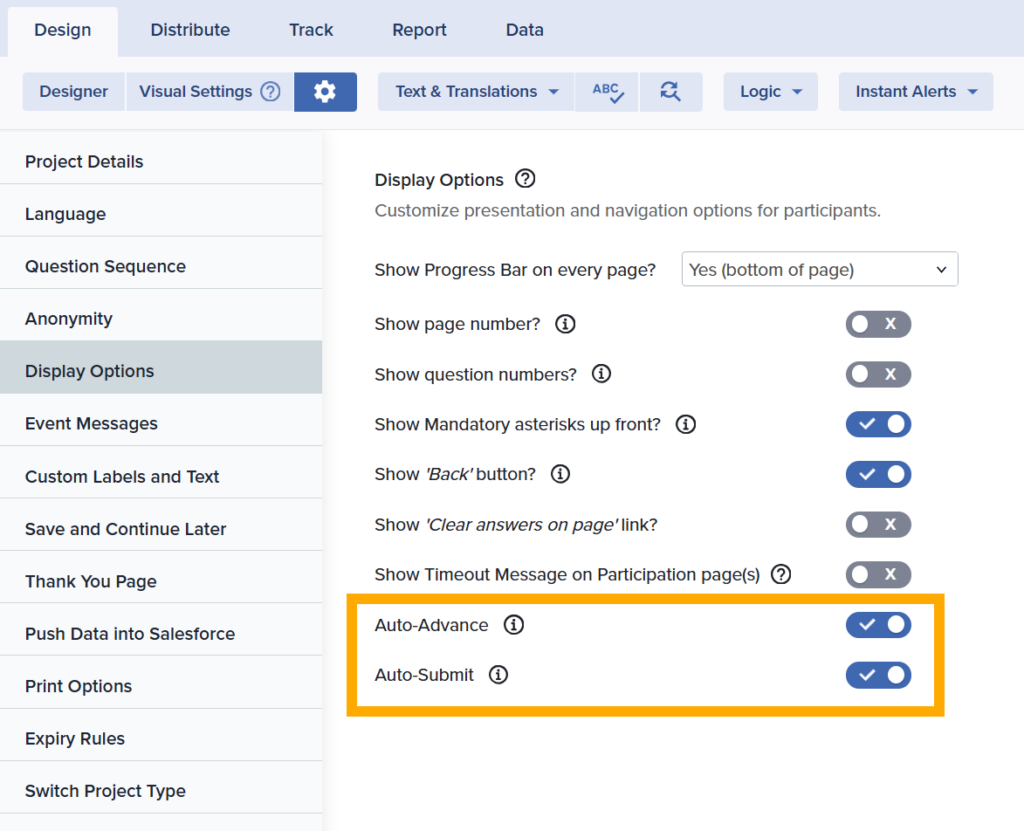Open the Report tab

click(x=419, y=30)
